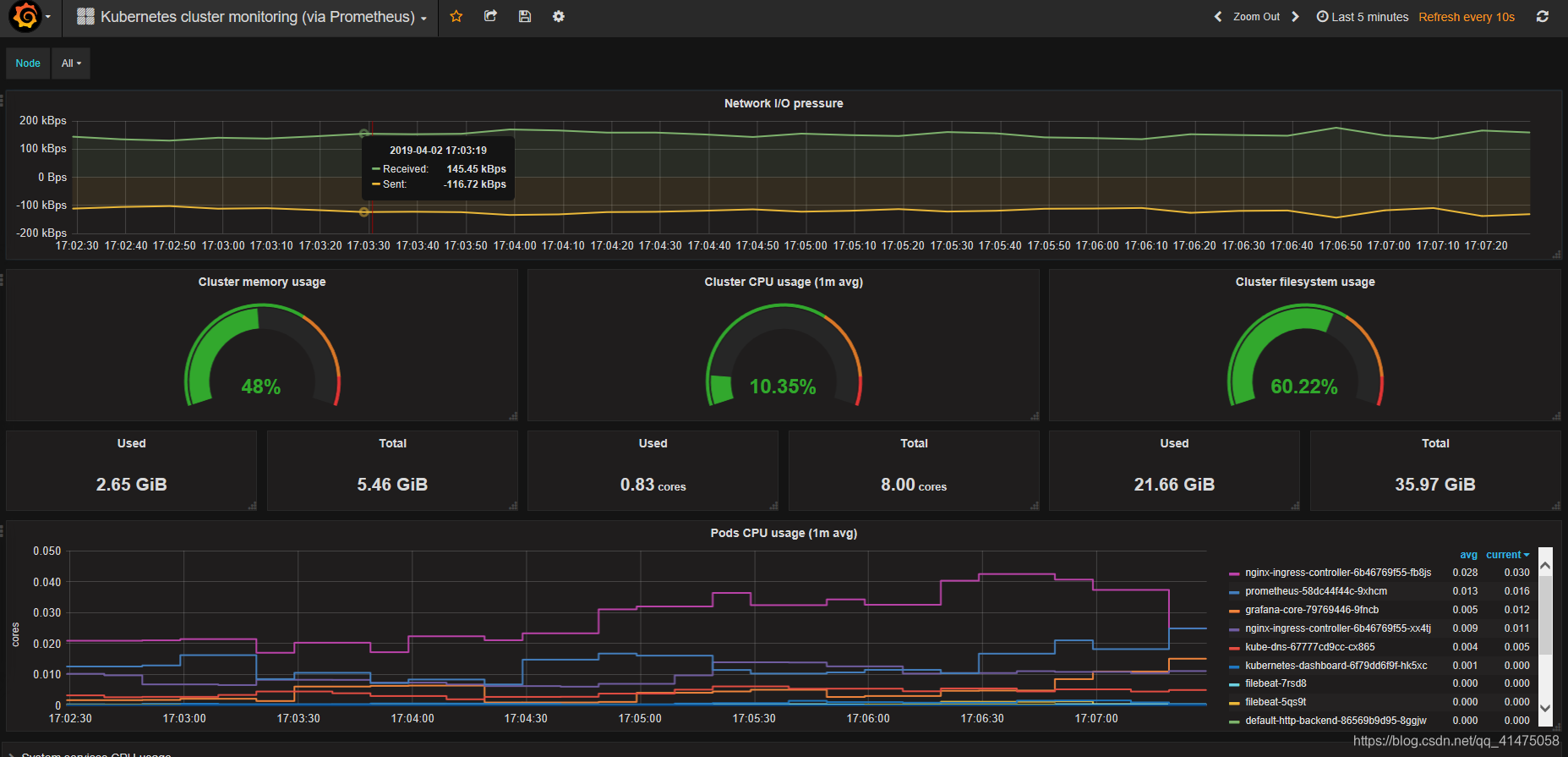Click the resize handle of Cluster memory usage panel
Viewport: 1568px width, 757px height.
(513, 416)
